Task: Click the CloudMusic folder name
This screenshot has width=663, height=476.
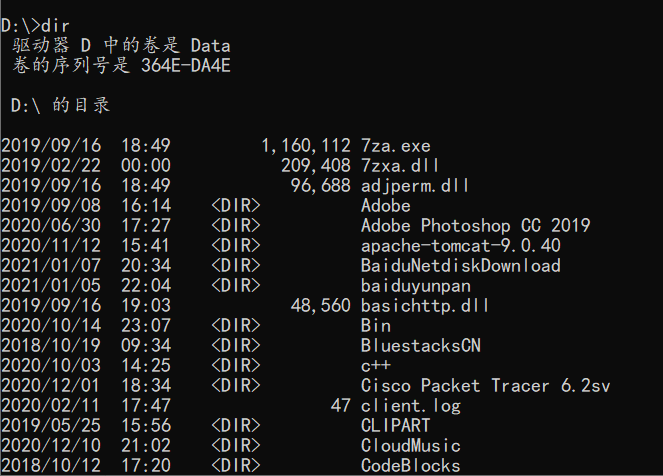Action: tap(411, 445)
